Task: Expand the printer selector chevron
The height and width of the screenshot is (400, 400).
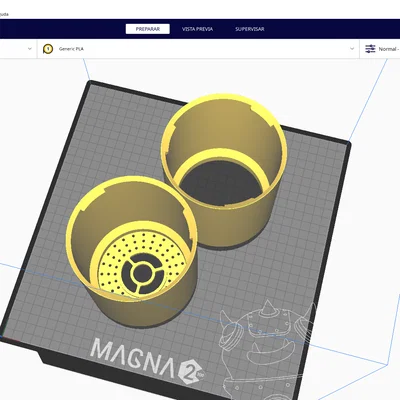Action: [x=30, y=49]
